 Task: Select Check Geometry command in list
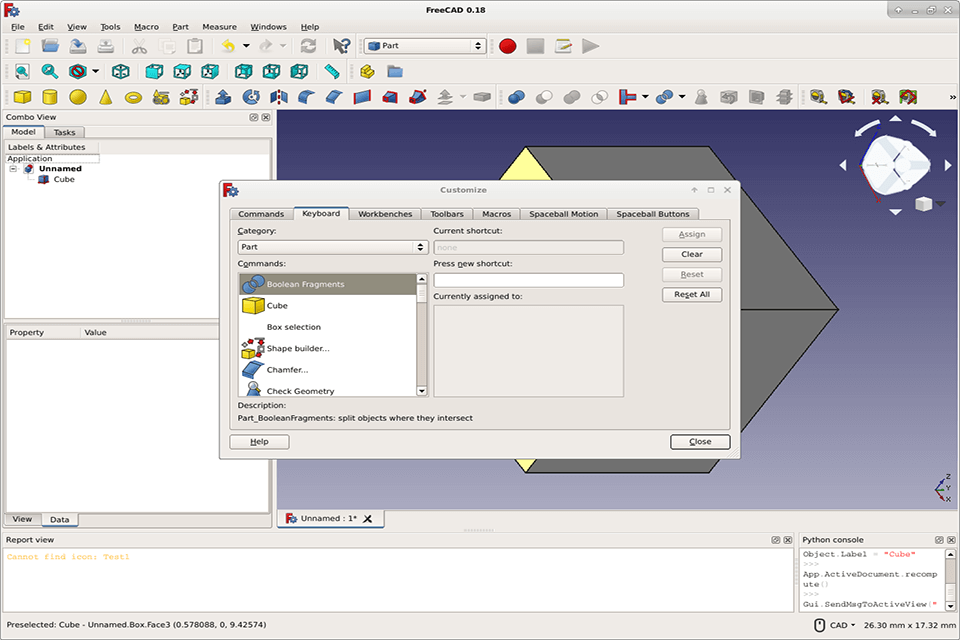(328, 390)
